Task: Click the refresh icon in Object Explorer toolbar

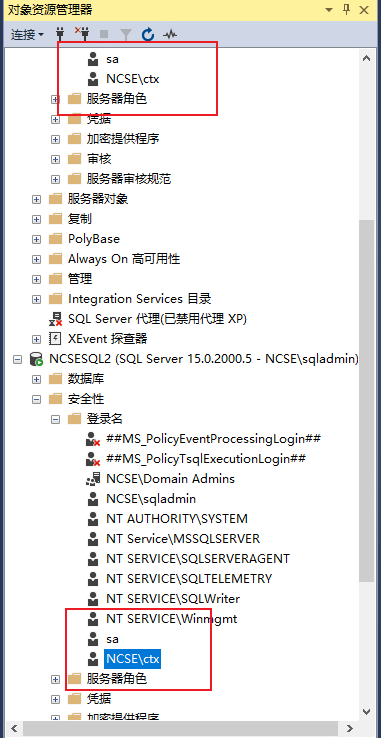Action: tap(148, 34)
